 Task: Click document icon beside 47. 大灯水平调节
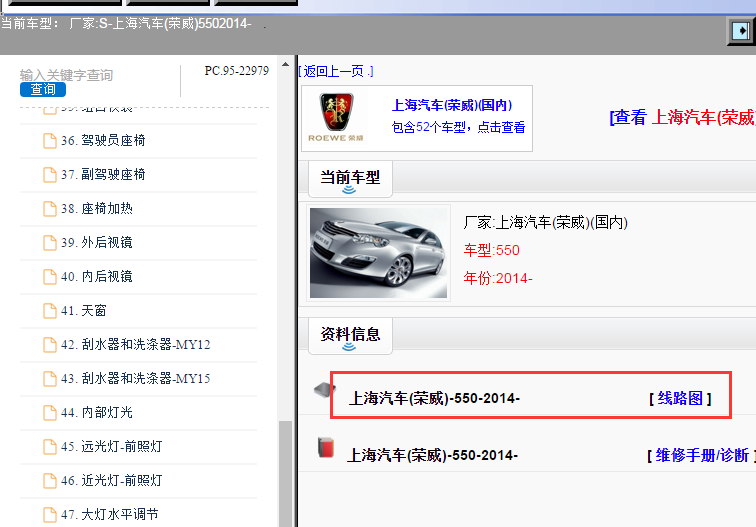pyautogui.click(x=50, y=514)
